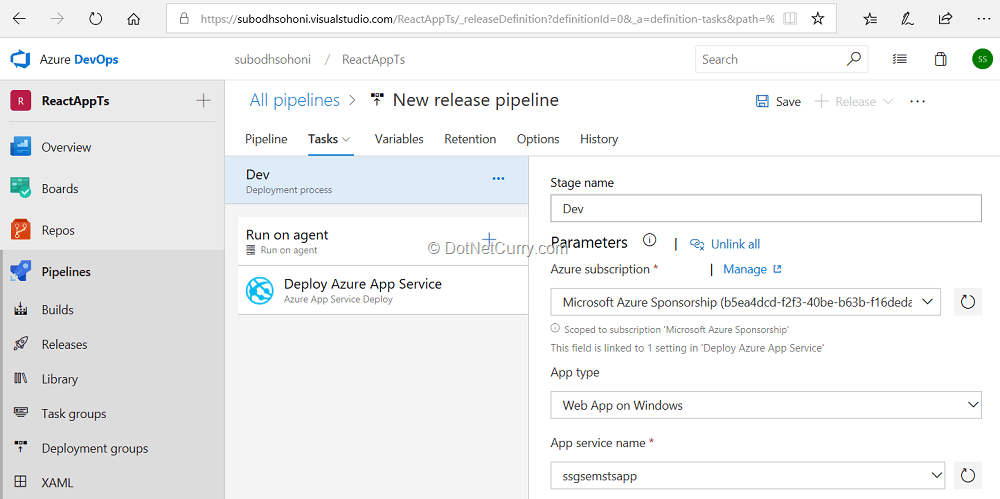Select Deploy Azure App Service task
Viewport: 1000px width, 499px height.
click(x=383, y=290)
